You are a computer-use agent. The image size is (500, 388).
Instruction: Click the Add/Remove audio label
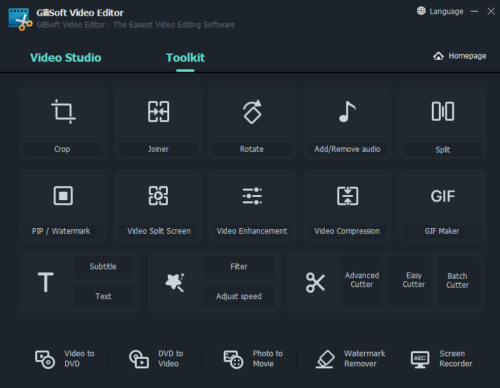[347, 149]
